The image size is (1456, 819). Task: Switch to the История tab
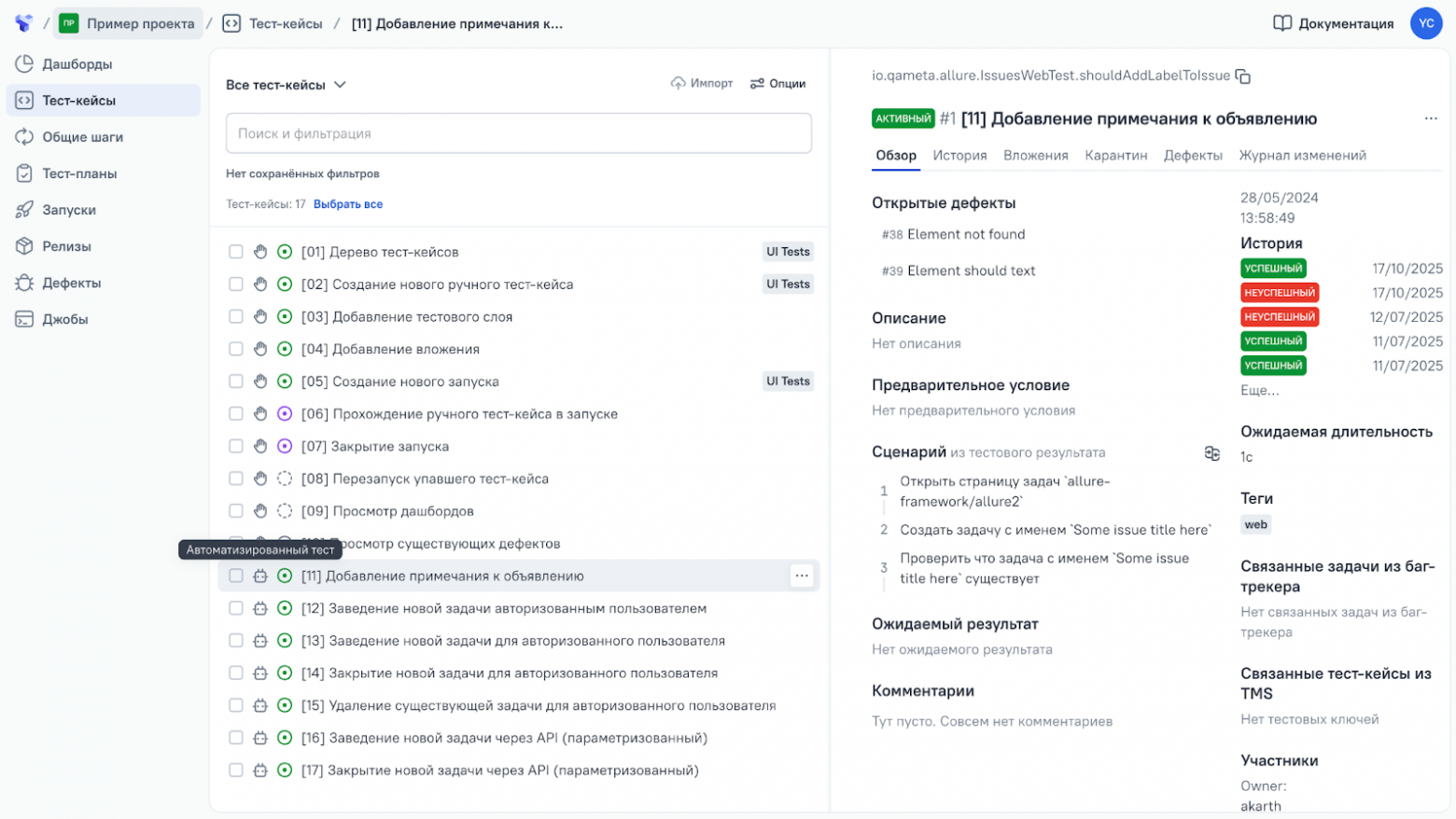(959, 156)
